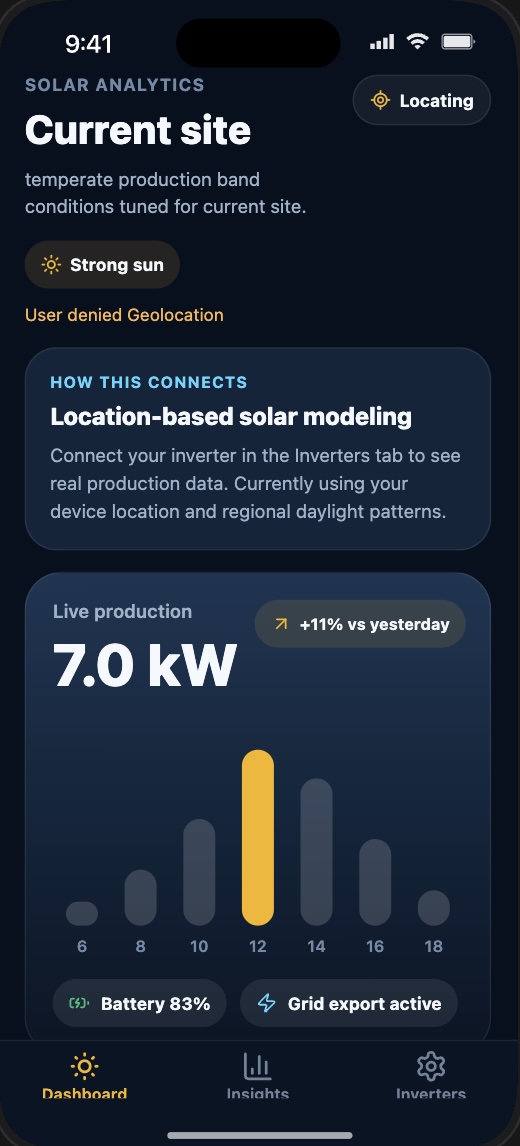
Task: Tap the Grid export active chip
Action: 349,1003
